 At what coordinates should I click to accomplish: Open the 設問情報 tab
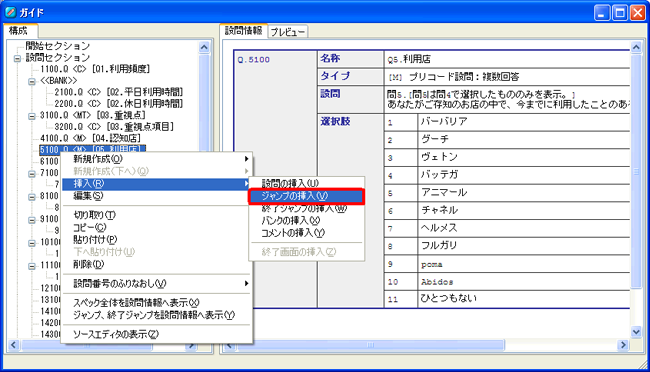pos(243,31)
